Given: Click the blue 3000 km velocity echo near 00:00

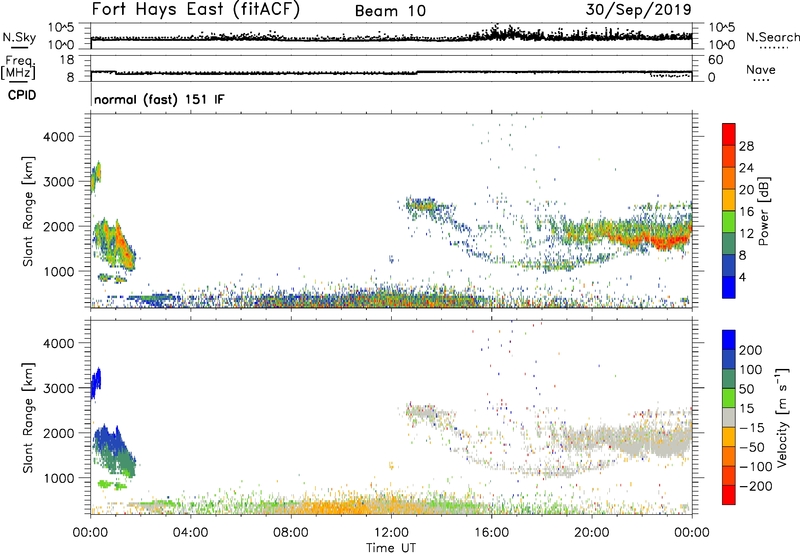Looking at the screenshot, I should coord(96,383).
